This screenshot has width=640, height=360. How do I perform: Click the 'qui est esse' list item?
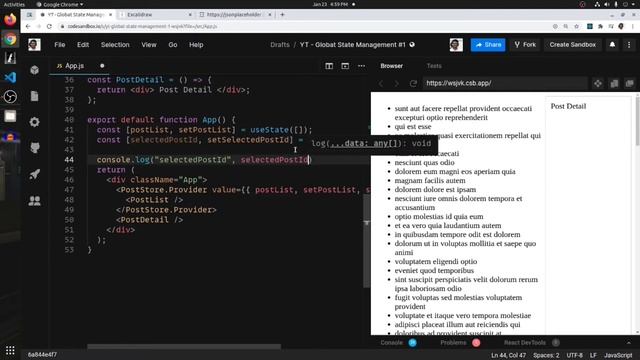click(x=413, y=127)
